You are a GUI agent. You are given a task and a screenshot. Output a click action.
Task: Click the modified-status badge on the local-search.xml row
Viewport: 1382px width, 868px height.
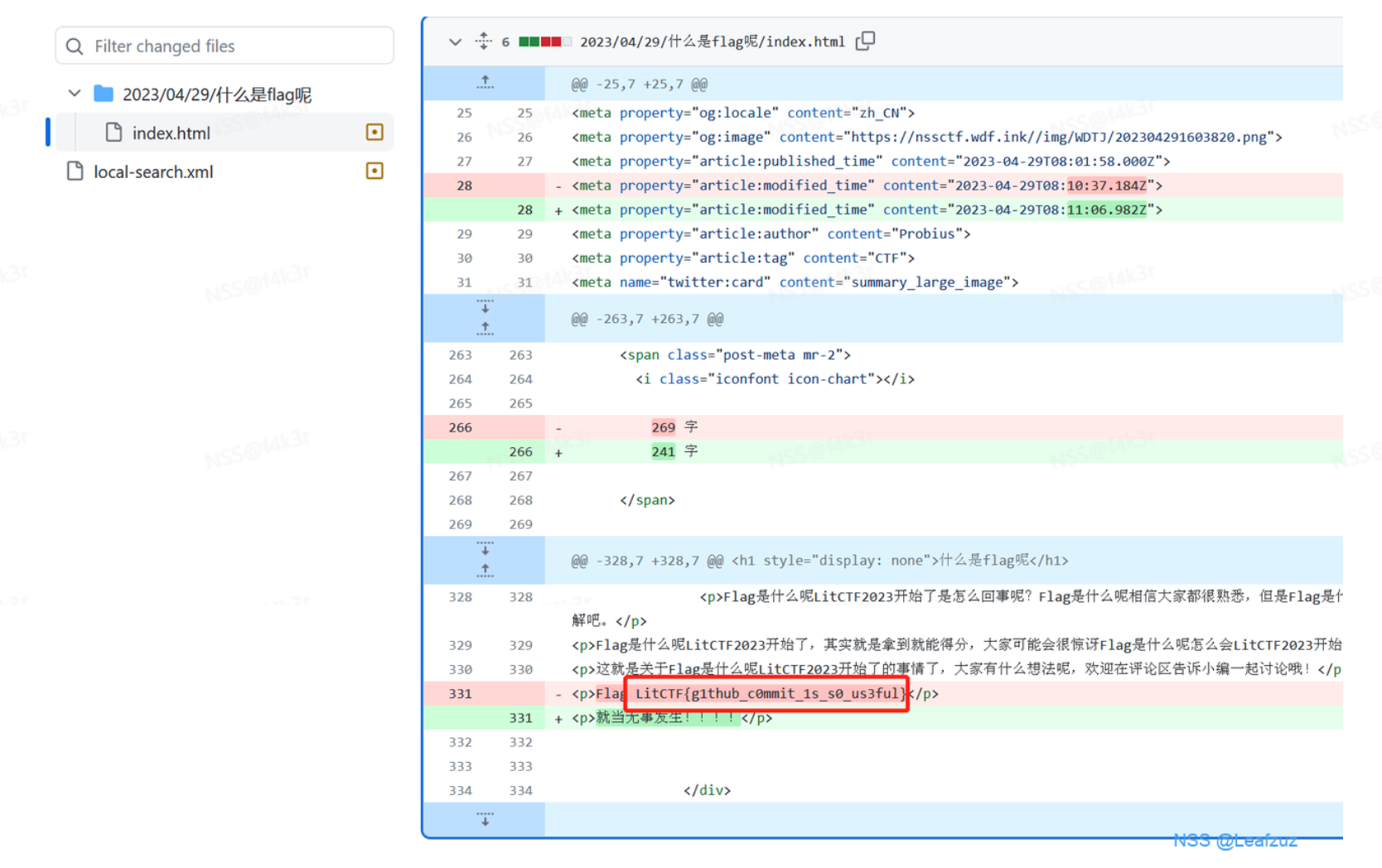click(374, 171)
